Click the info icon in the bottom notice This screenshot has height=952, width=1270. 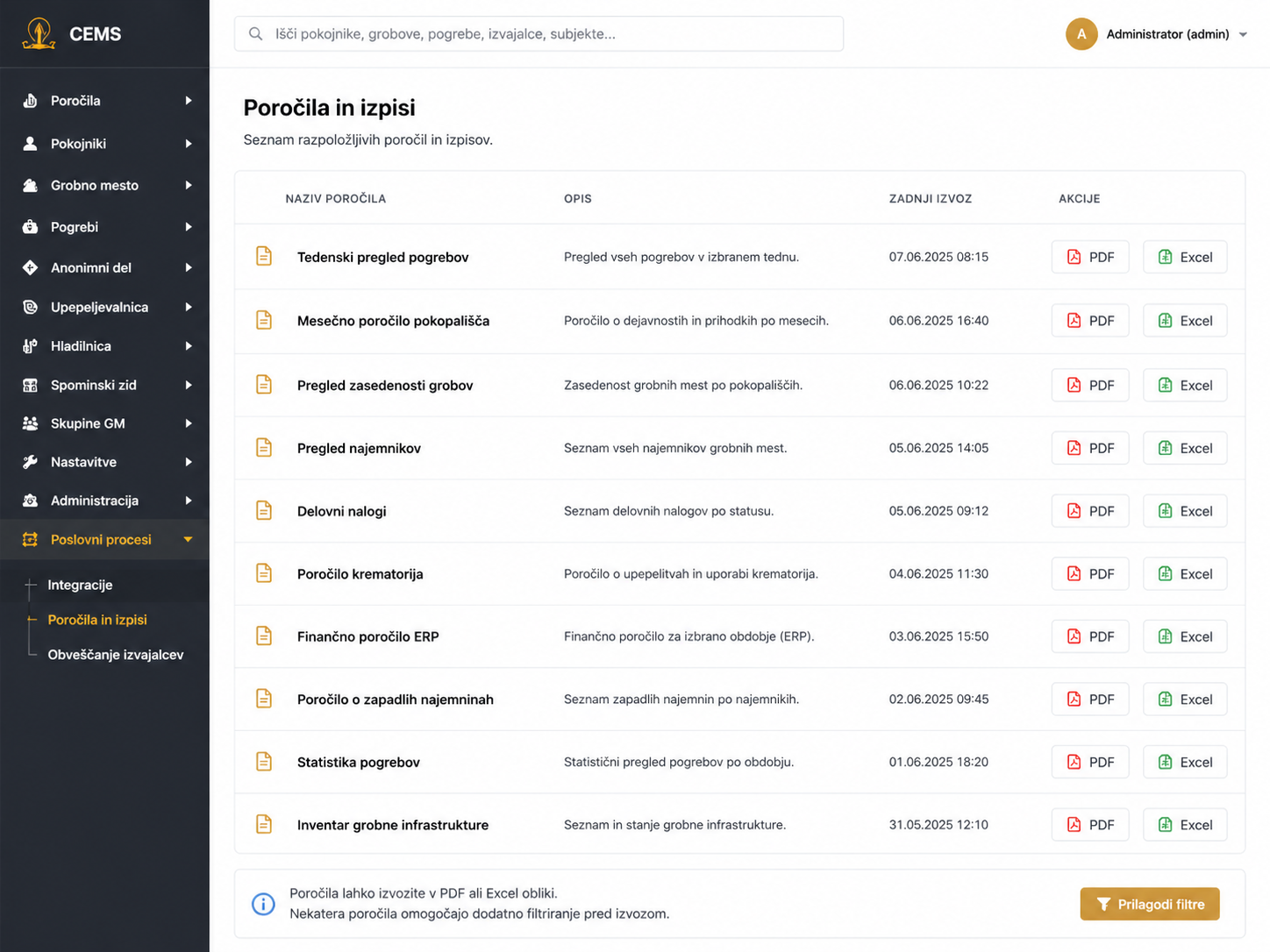coord(263,904)
